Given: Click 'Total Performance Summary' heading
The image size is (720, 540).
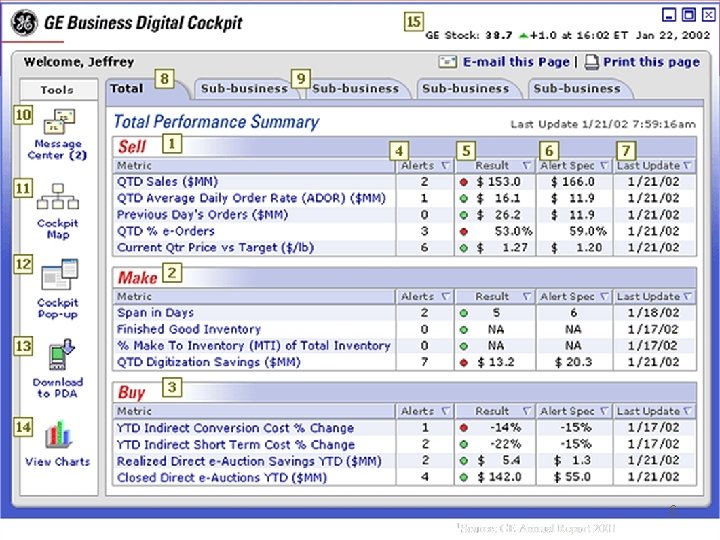Looking at the screenshot, I should 216,122.
